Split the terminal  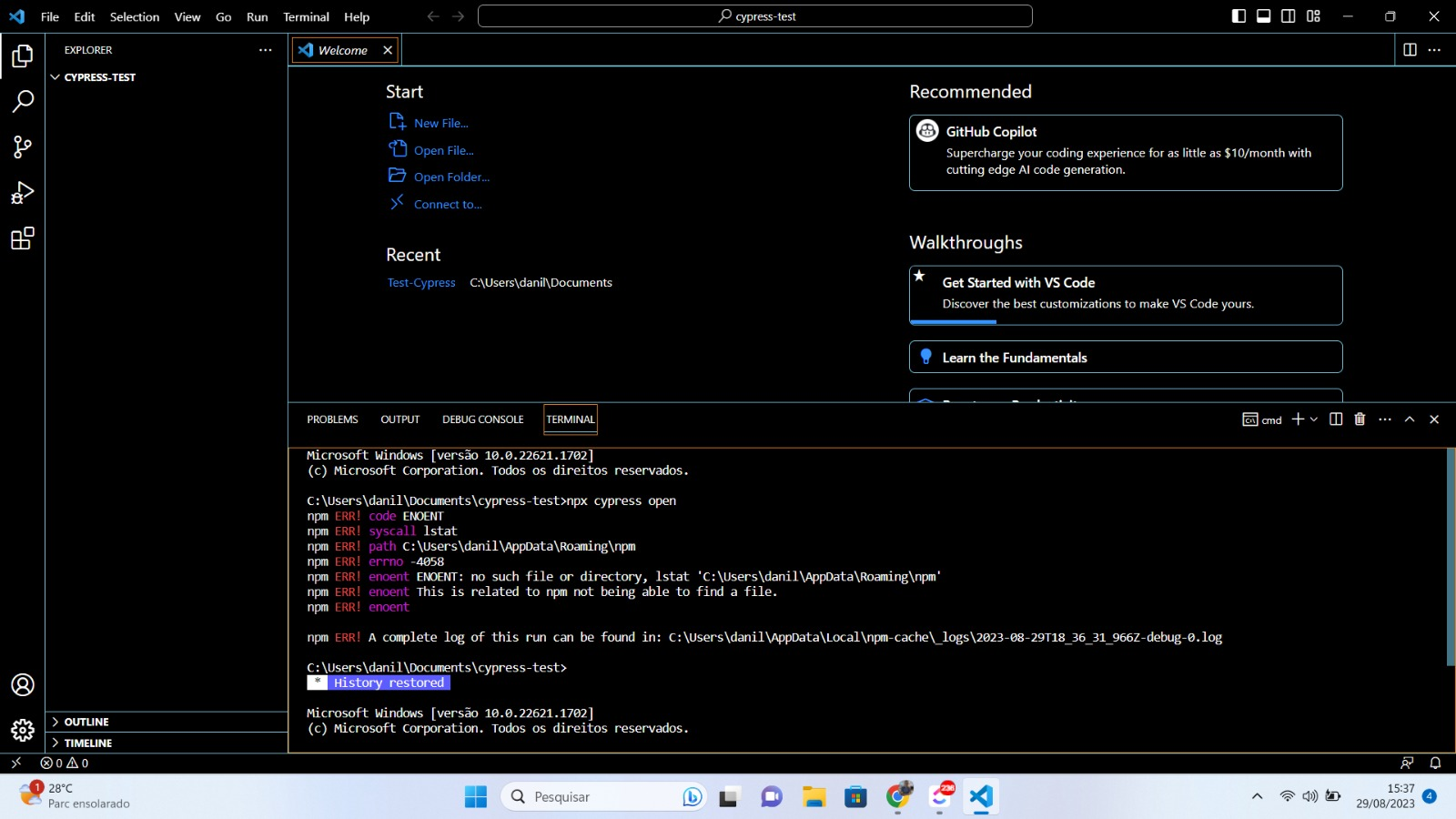coord(1336,419)
